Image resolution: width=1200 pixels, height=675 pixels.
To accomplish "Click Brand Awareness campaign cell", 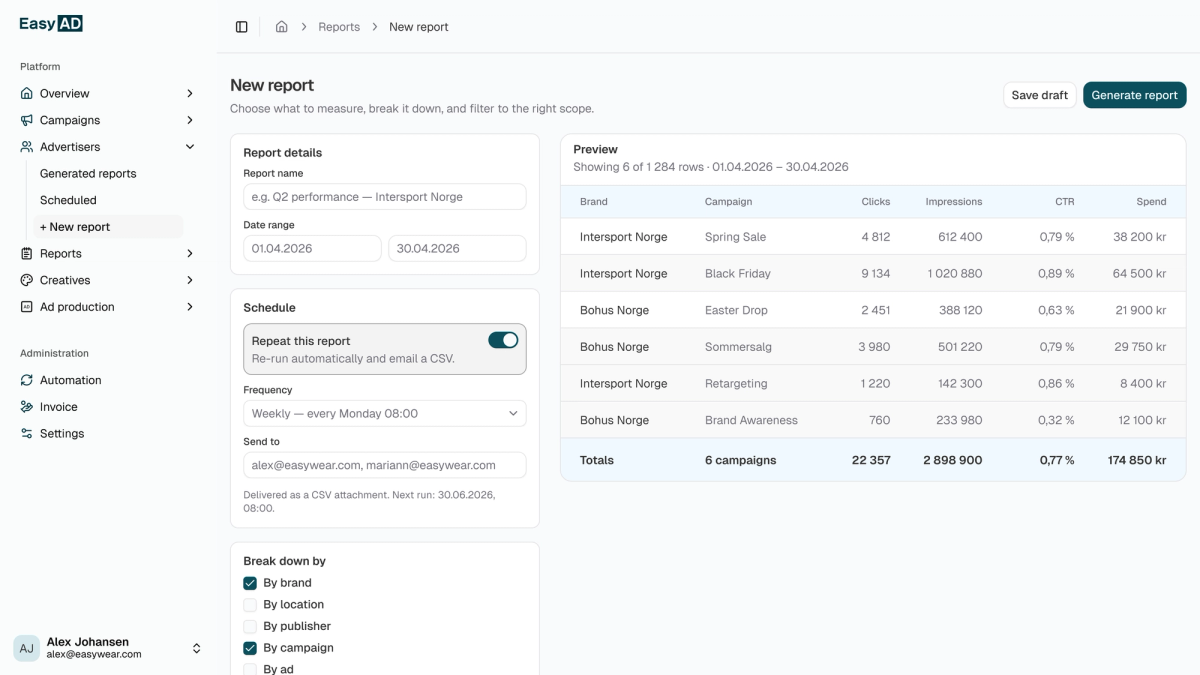I will click(x=751, y=421).
